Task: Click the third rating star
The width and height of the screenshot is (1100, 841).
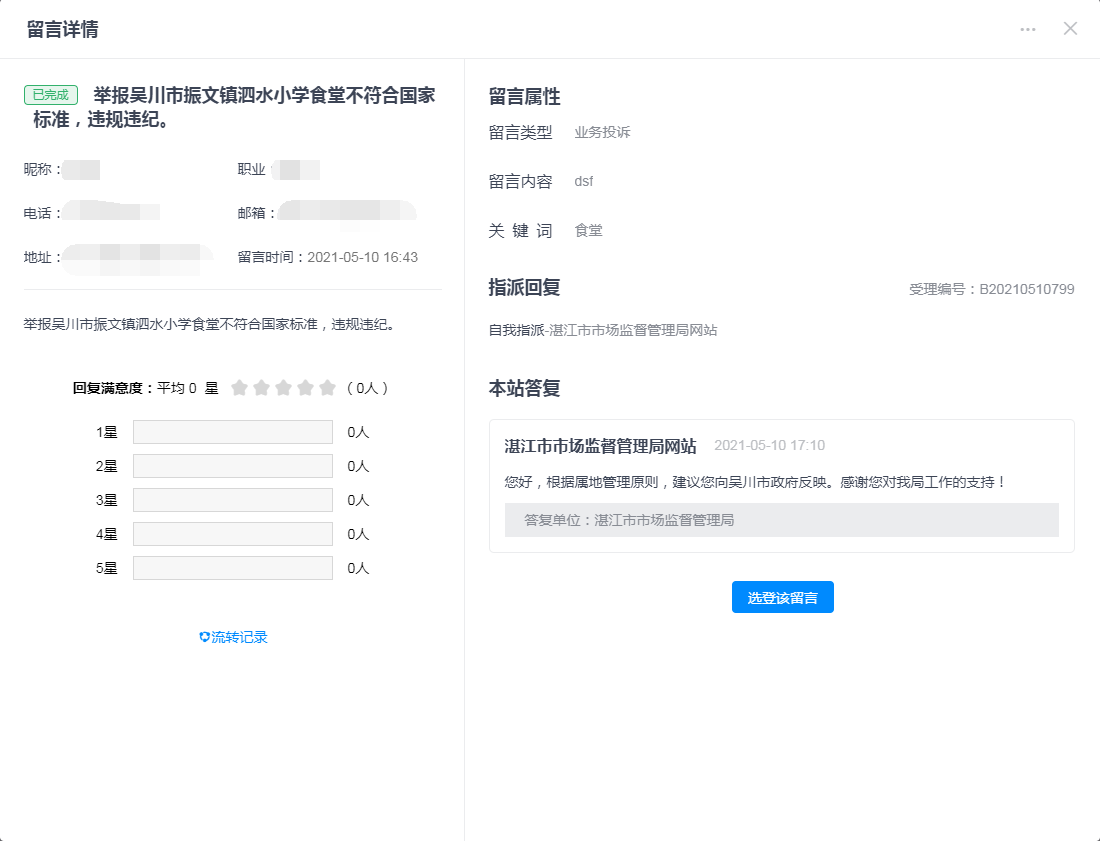Action: coord(283,388)
